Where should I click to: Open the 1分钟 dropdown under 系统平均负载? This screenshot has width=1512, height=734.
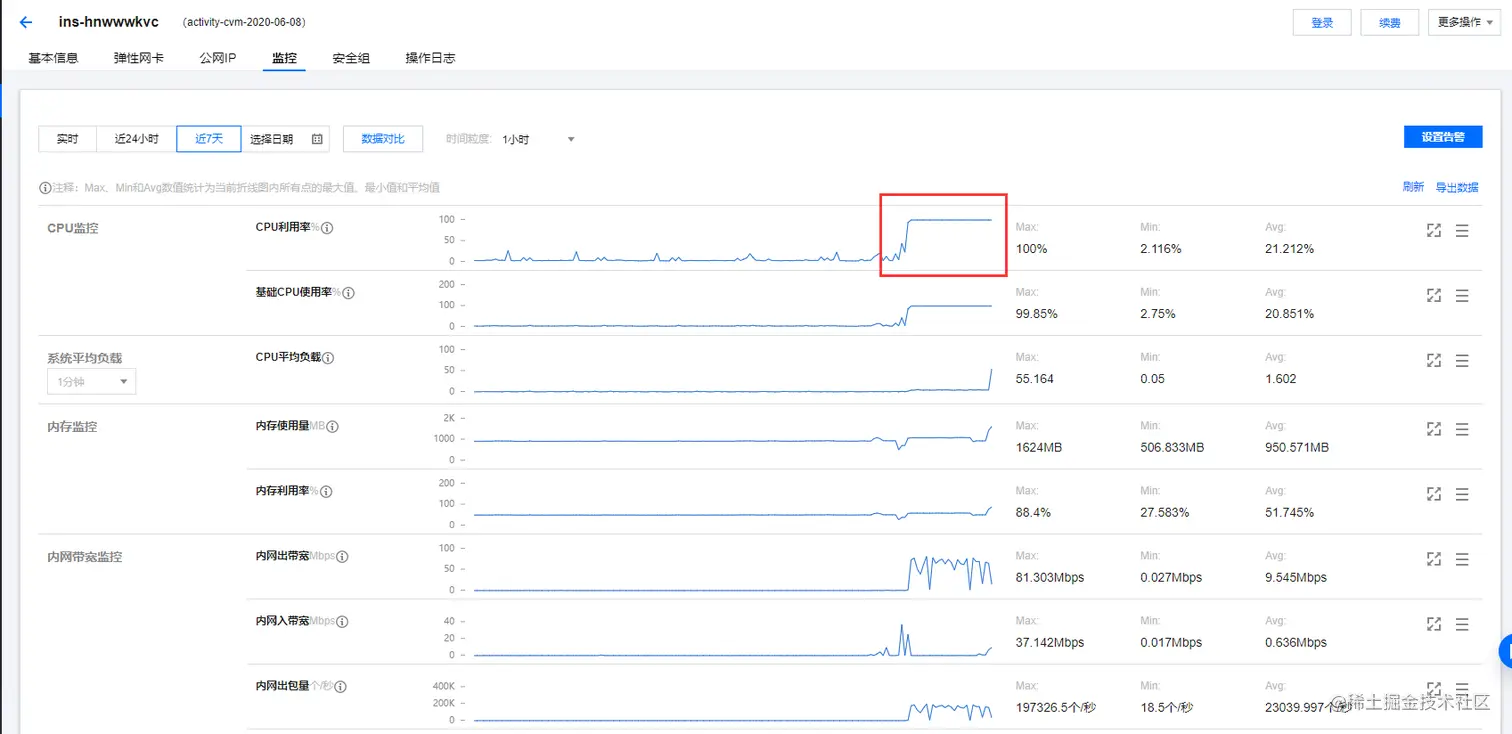pyautogui.click(x=91, y=381)
